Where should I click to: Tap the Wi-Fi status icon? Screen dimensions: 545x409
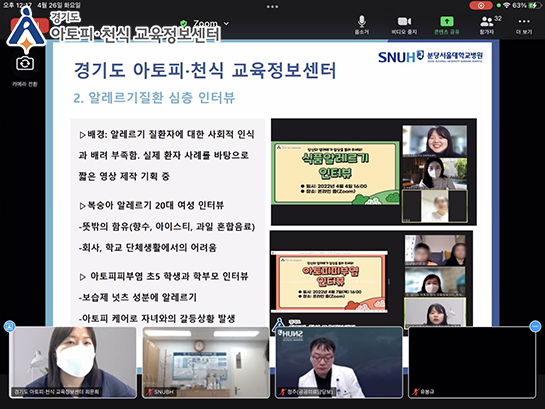506,5
